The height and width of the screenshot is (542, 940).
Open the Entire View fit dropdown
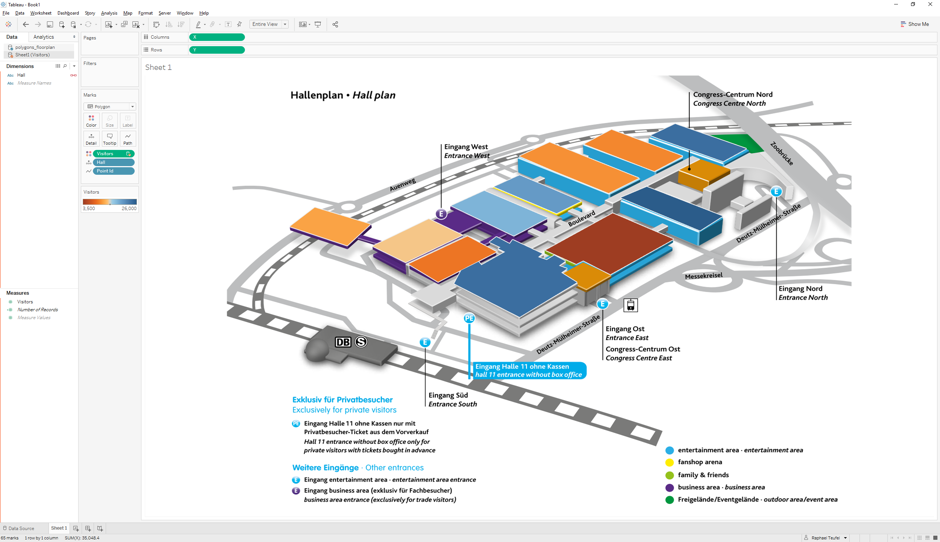point(269,24)
